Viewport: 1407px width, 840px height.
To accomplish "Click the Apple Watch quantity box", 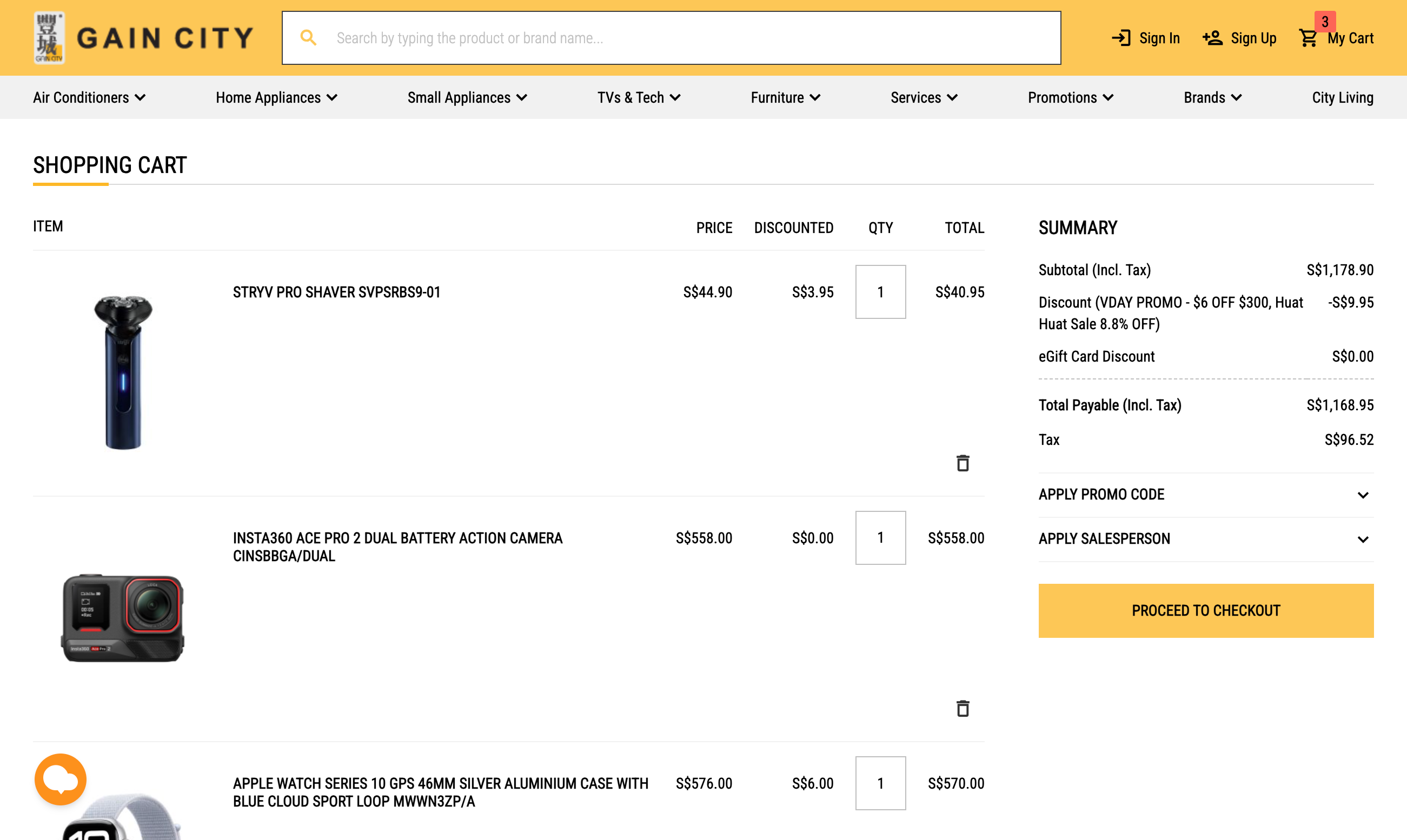I will click(x=880, y=783).
